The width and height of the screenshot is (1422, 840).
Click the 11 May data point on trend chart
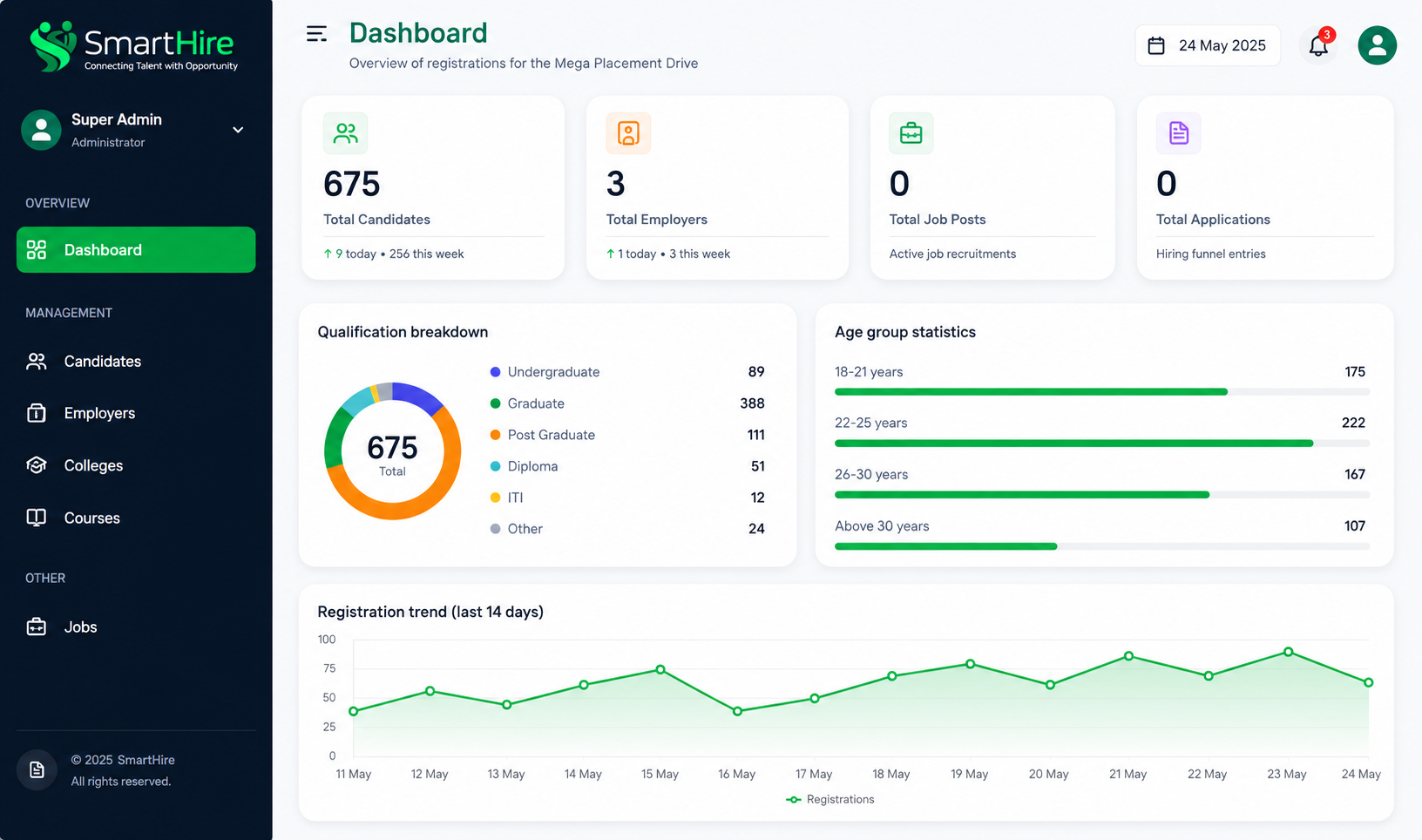click(x=353, y=711)
